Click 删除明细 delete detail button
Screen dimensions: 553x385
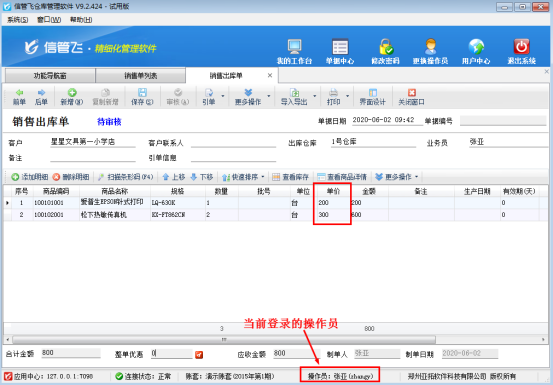71,177
